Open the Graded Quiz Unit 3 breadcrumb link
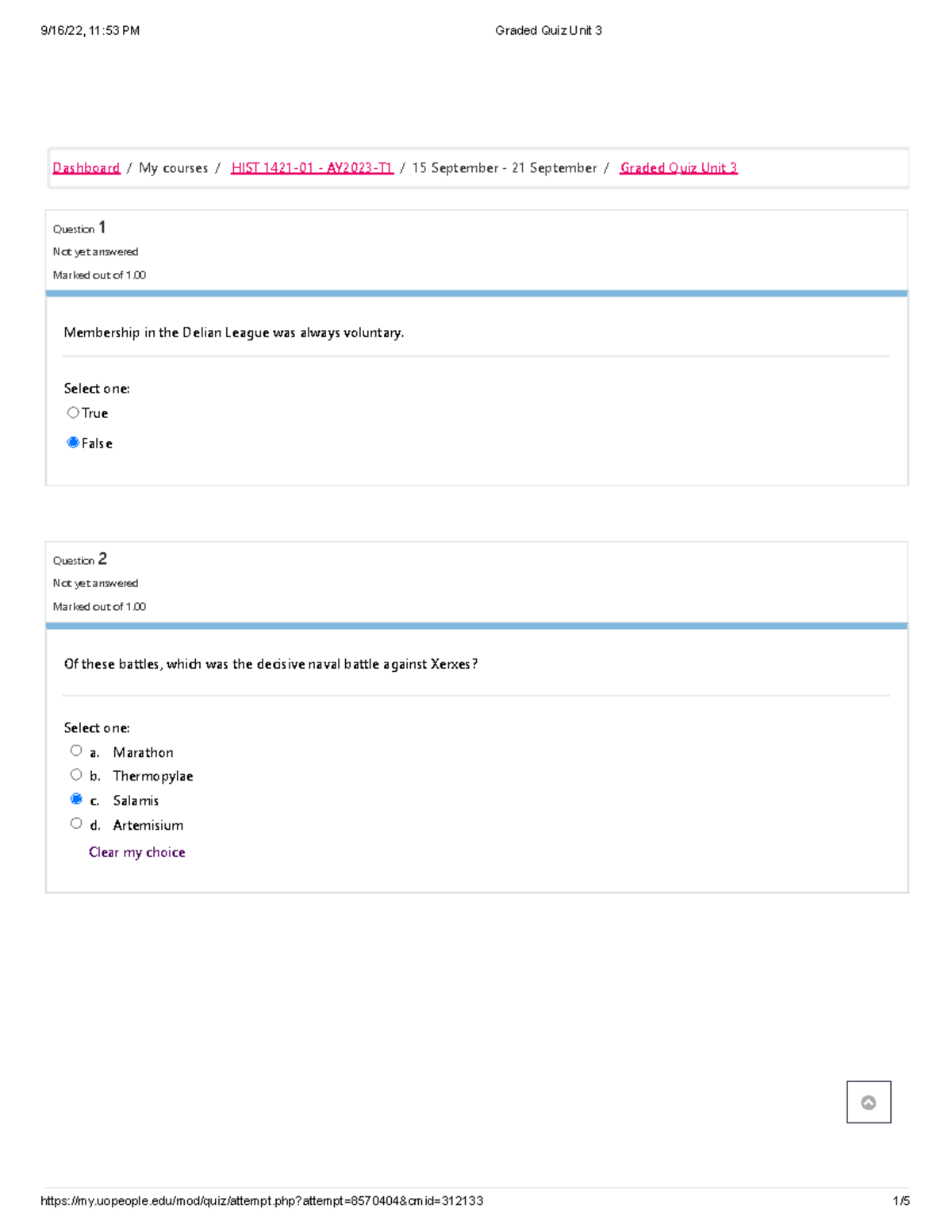Viewport: 952px width, 1232px height. 678,168
